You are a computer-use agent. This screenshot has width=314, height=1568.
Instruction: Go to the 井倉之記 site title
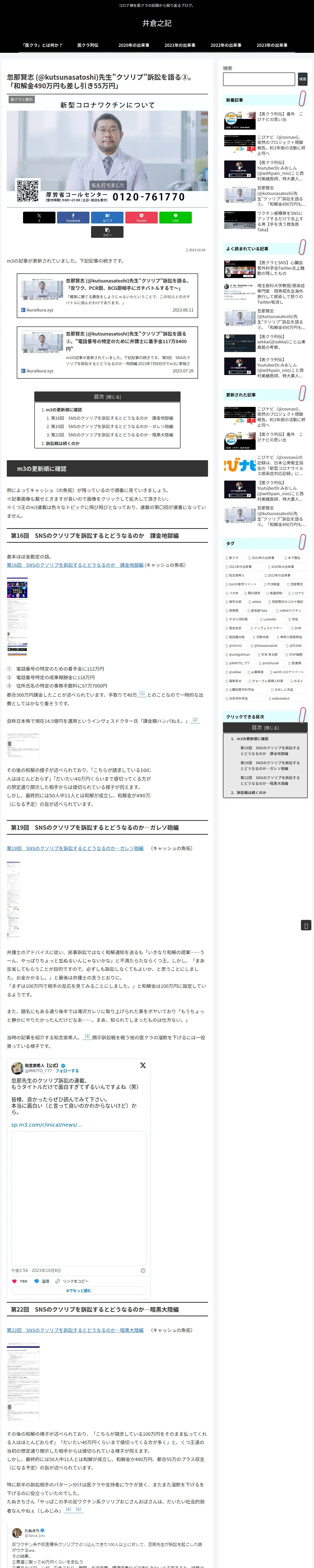tap(157, 23)
